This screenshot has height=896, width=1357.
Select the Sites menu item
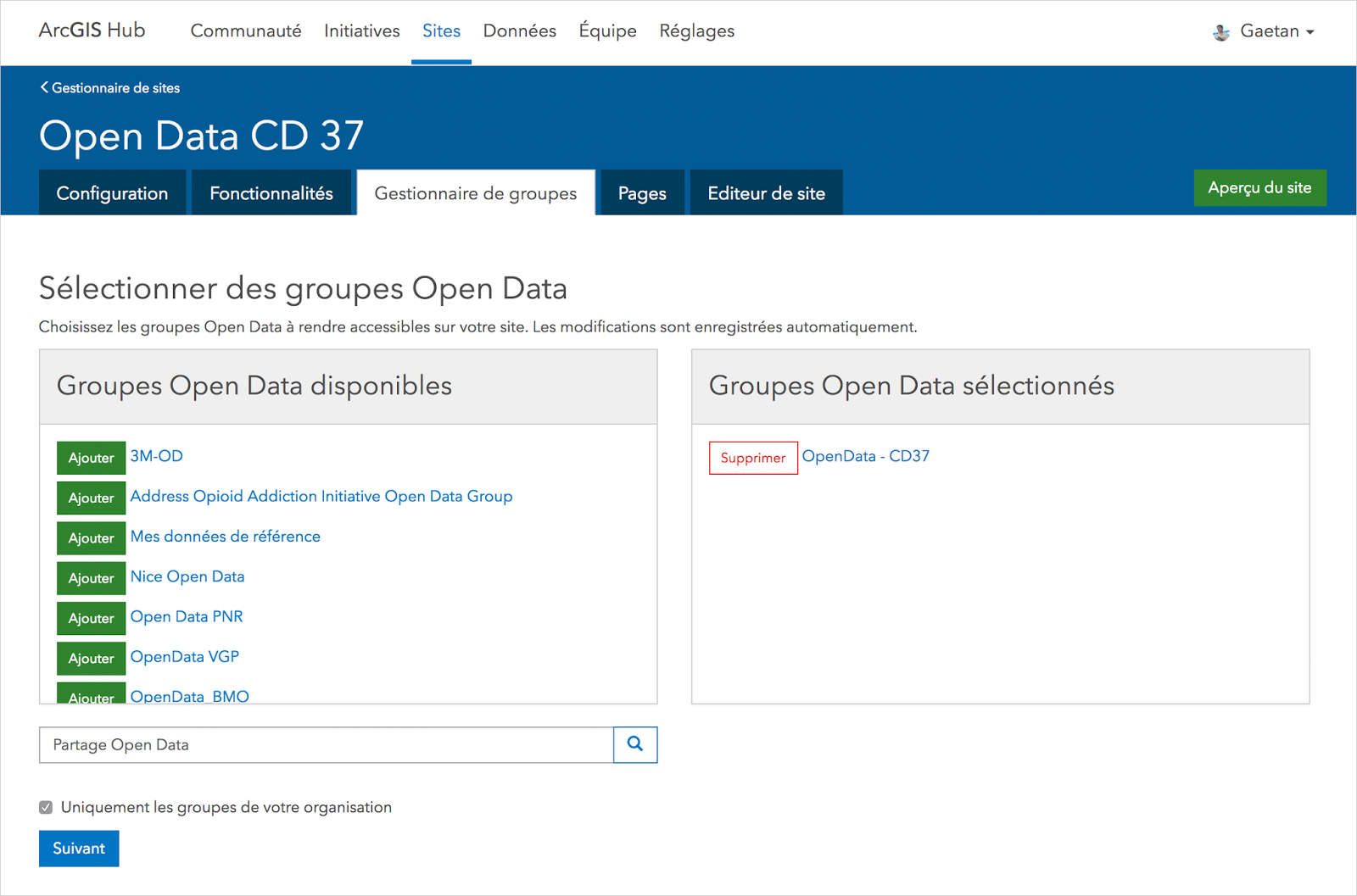(x=442, y=31)
